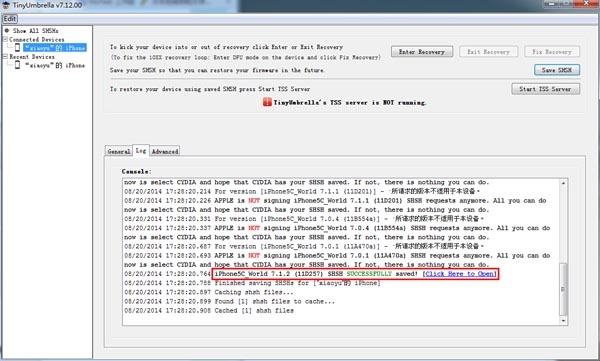Select the recent "xiaoyu" iPhone entry

pyautogui.click(x=55, y=65)
